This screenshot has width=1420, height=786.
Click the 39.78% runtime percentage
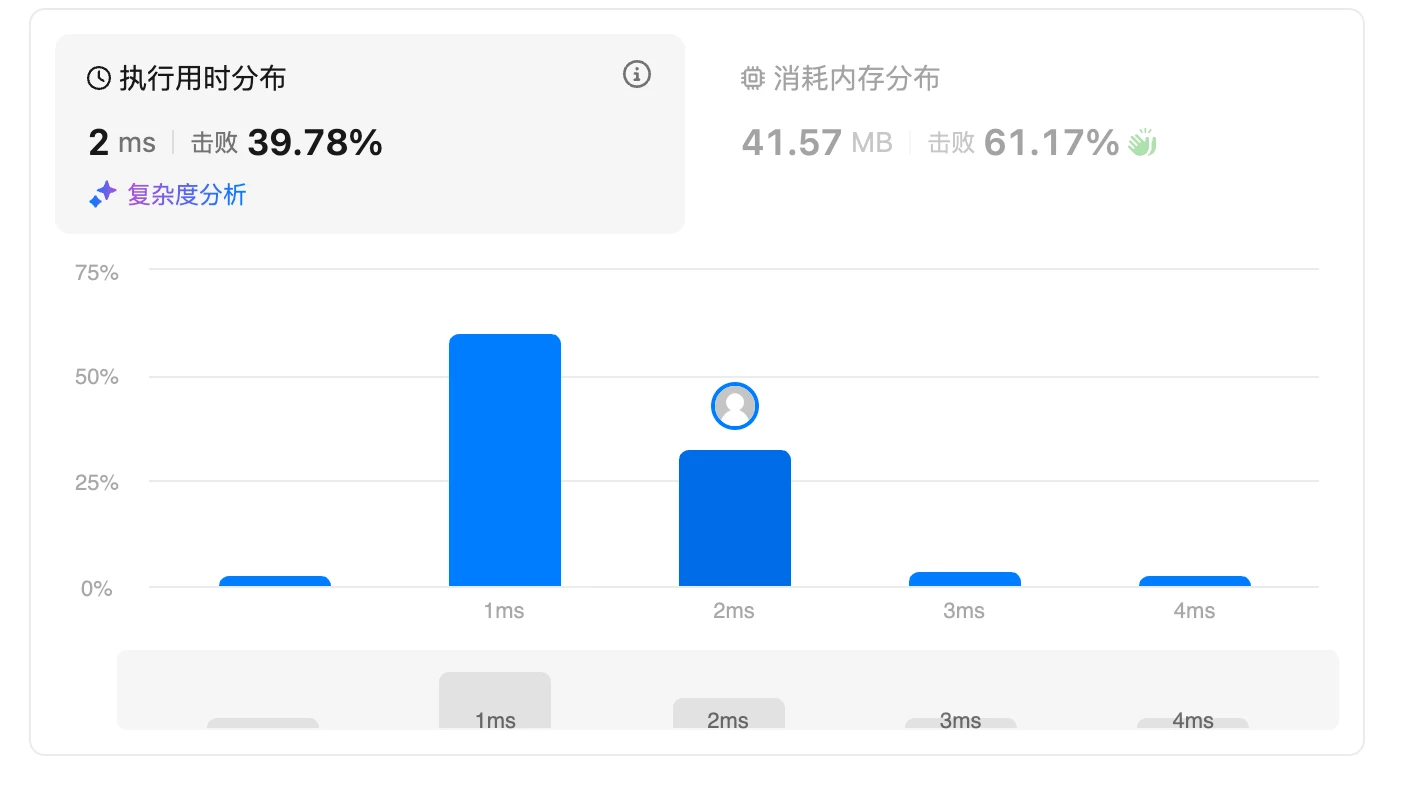click(x=315, y=143)
